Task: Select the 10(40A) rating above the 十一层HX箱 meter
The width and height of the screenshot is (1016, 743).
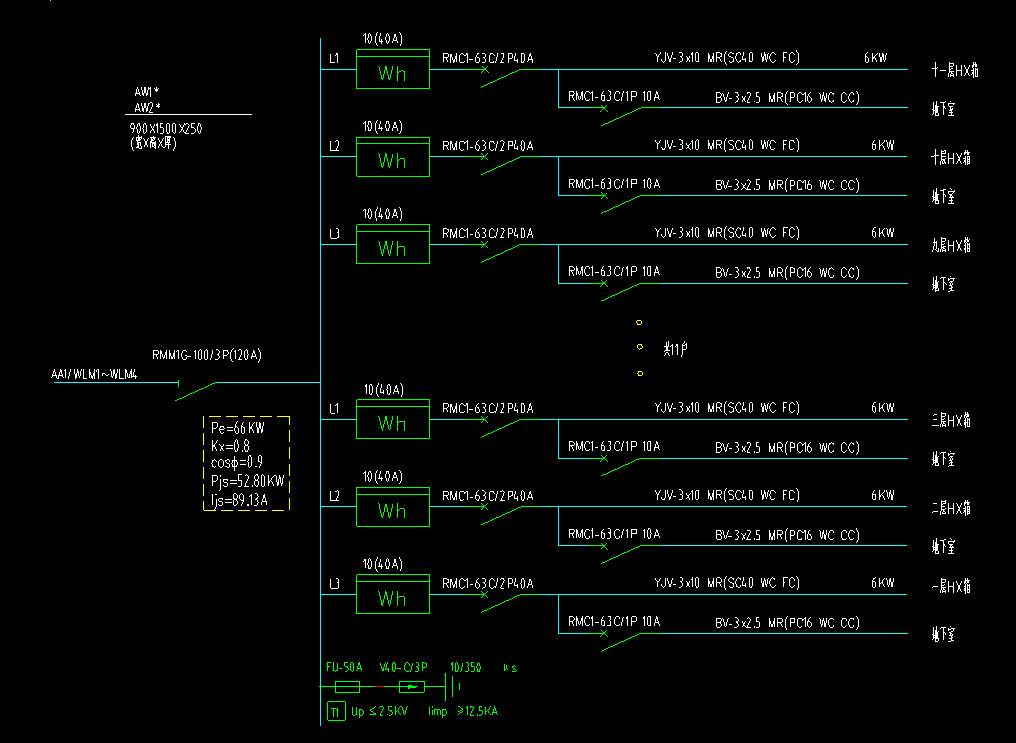Action: [x=383, y=39]
